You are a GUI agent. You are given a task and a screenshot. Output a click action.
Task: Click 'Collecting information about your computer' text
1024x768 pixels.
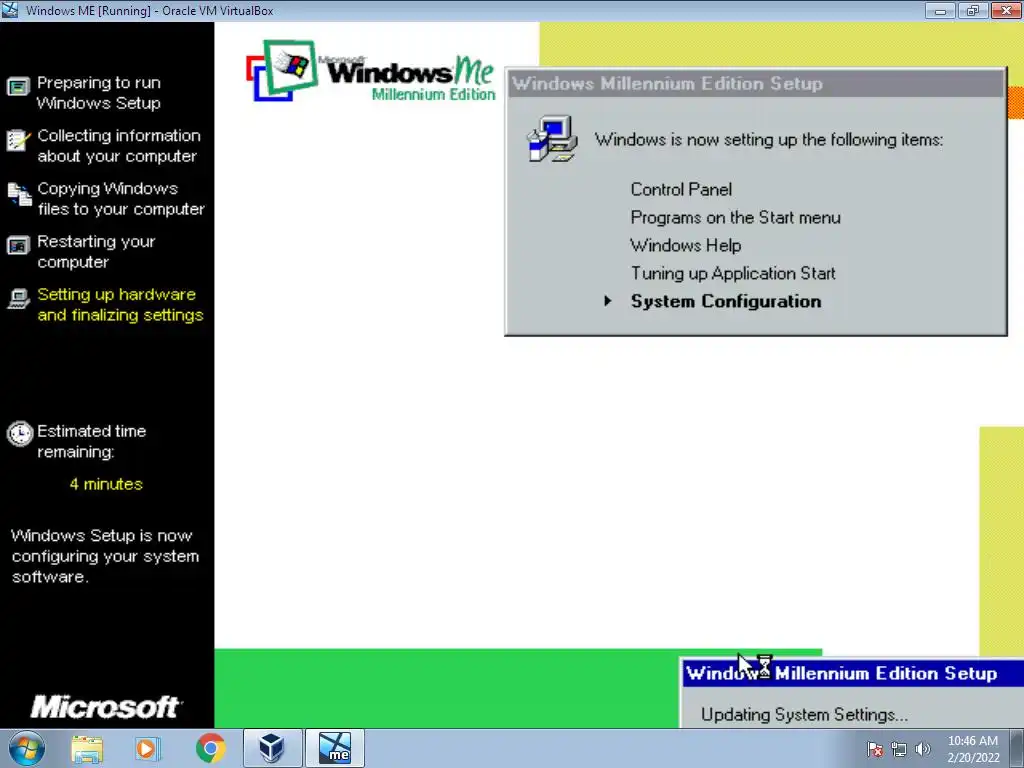(119, 146)
